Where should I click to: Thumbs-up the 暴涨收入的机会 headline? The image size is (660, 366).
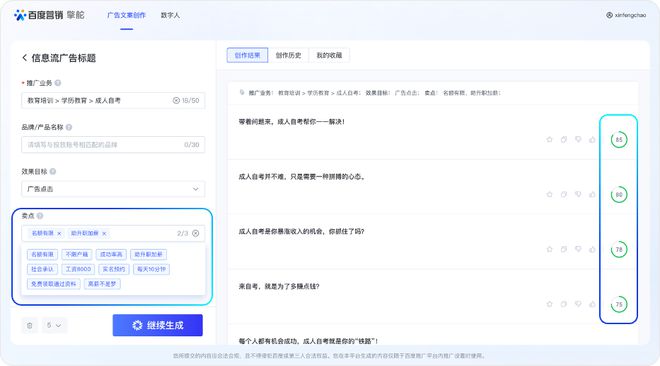click(x=592, y=249)
